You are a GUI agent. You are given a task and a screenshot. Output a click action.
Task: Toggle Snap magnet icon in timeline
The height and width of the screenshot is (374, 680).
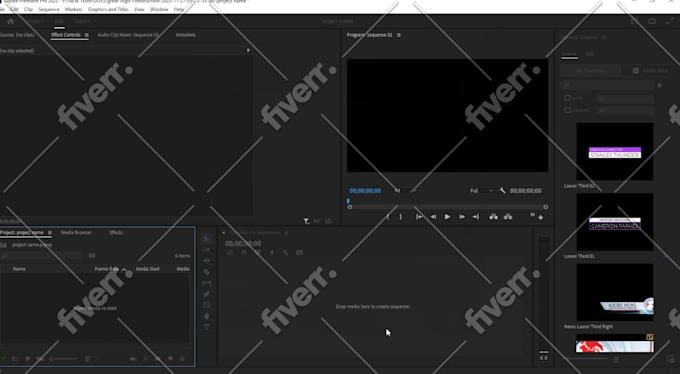point(244,253)
